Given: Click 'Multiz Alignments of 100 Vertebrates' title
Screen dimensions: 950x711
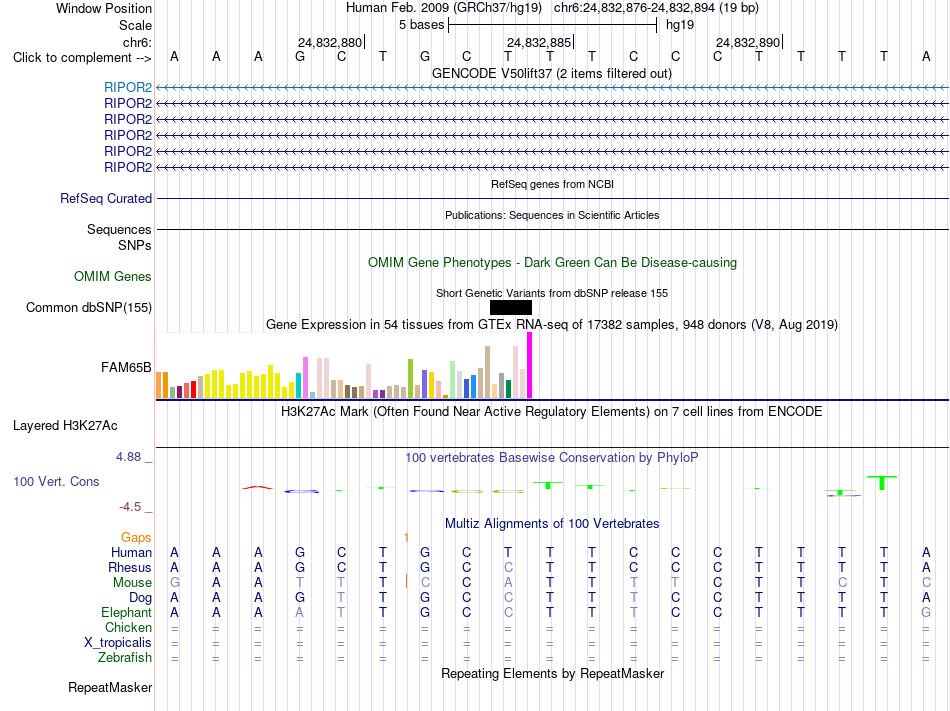Looking at the screenshot, I should (552, 523).
